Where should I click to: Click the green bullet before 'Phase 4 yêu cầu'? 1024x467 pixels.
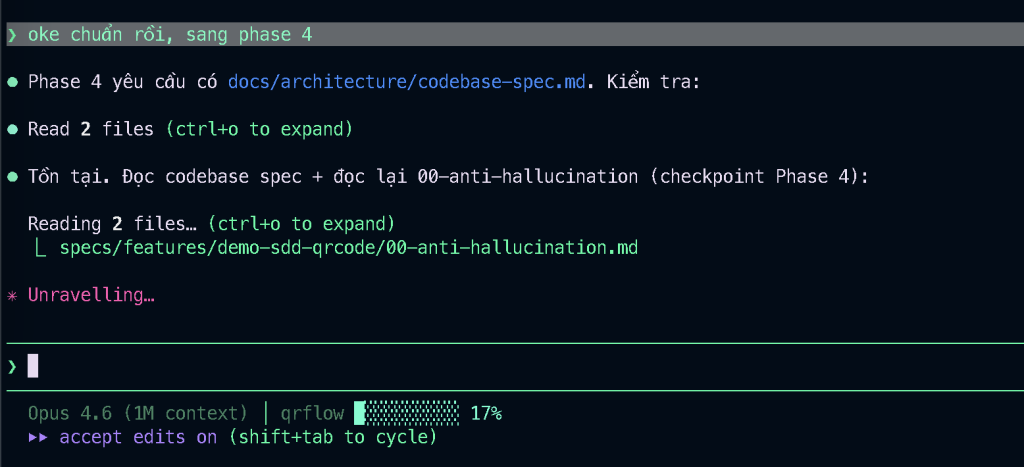coord(12,81)
